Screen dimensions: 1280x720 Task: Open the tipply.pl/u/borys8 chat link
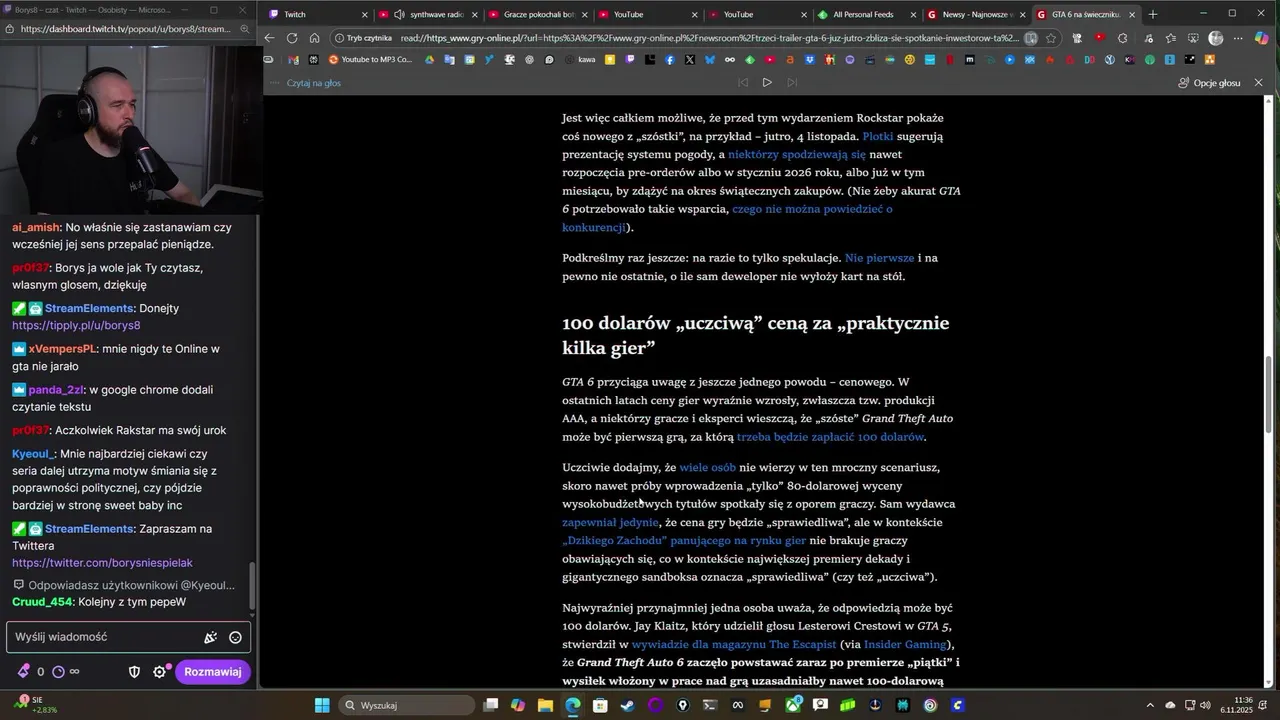pyautogui.click(x=76, y=325)
